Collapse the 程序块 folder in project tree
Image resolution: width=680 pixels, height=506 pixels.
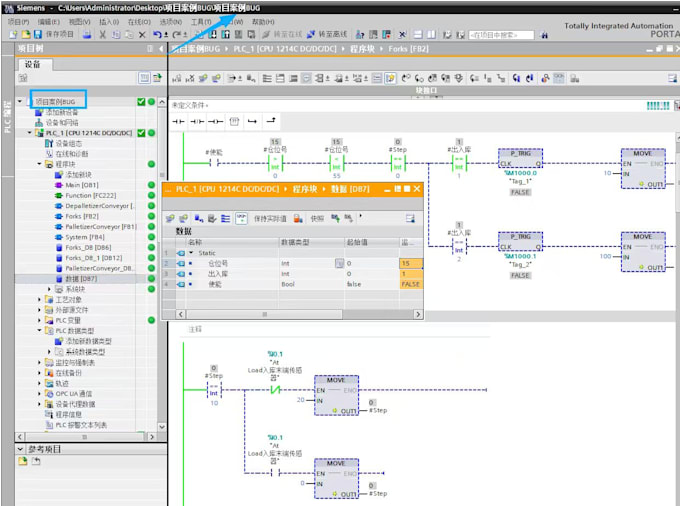pyautogui.click(x=39, y=164)
